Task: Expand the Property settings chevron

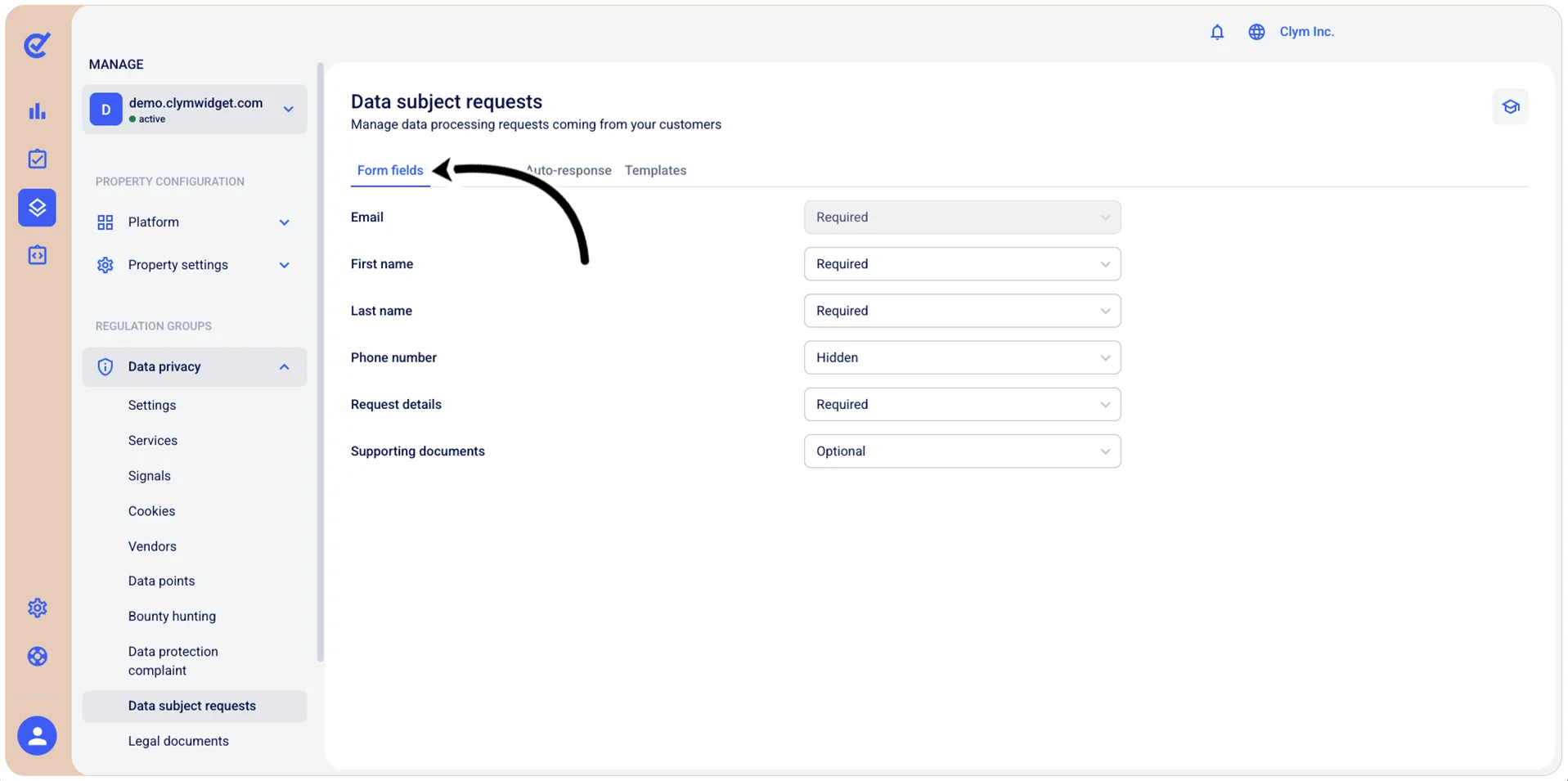Action: point(284,265)
